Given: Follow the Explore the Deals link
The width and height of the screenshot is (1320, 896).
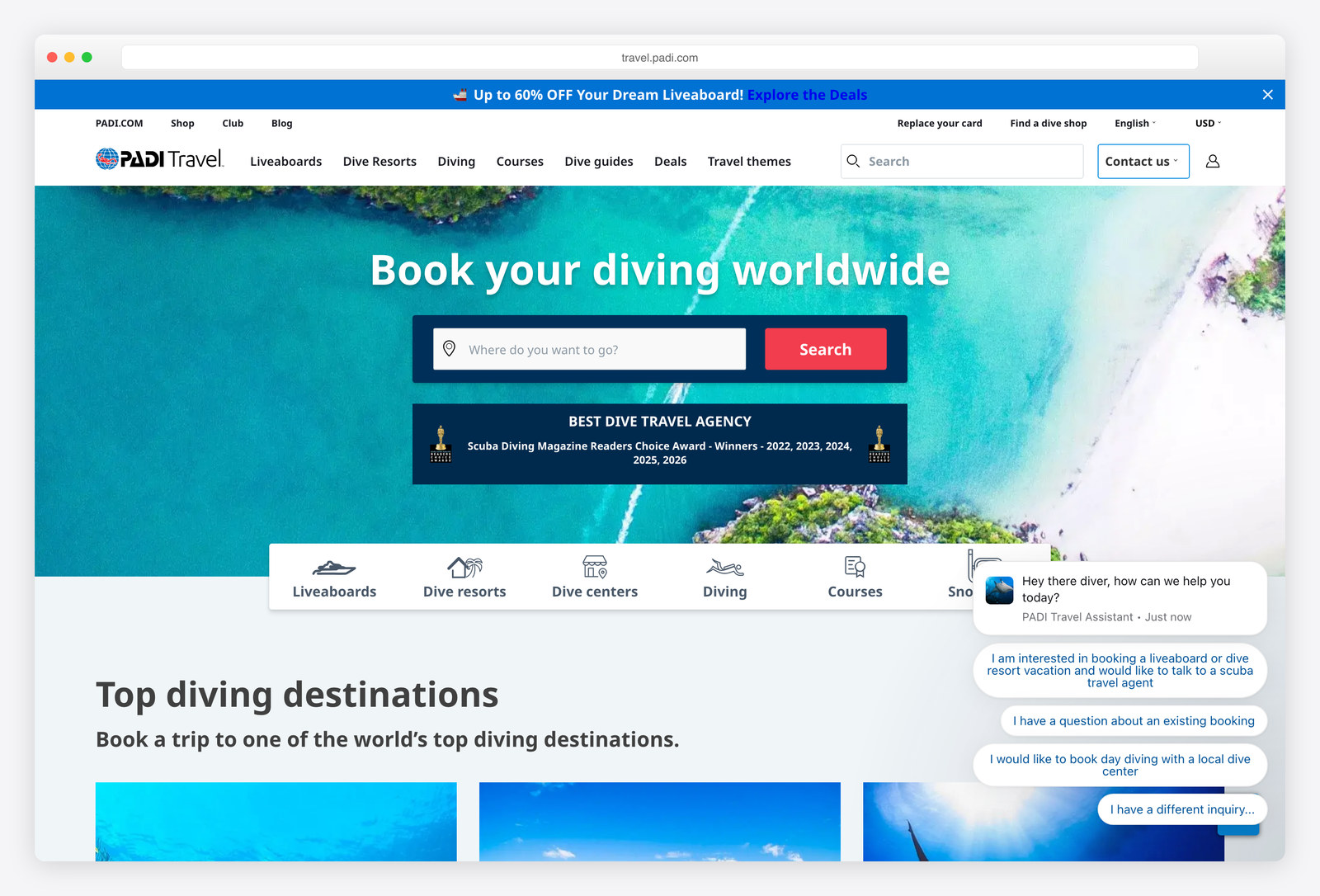Looking at the screenshot, I should click(x=807, y=95).
